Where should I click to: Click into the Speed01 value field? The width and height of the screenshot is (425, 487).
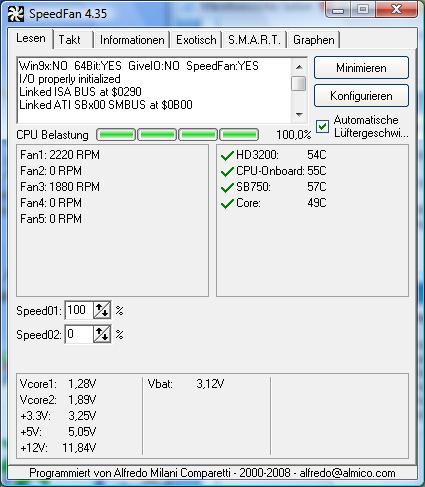point(79,310)
